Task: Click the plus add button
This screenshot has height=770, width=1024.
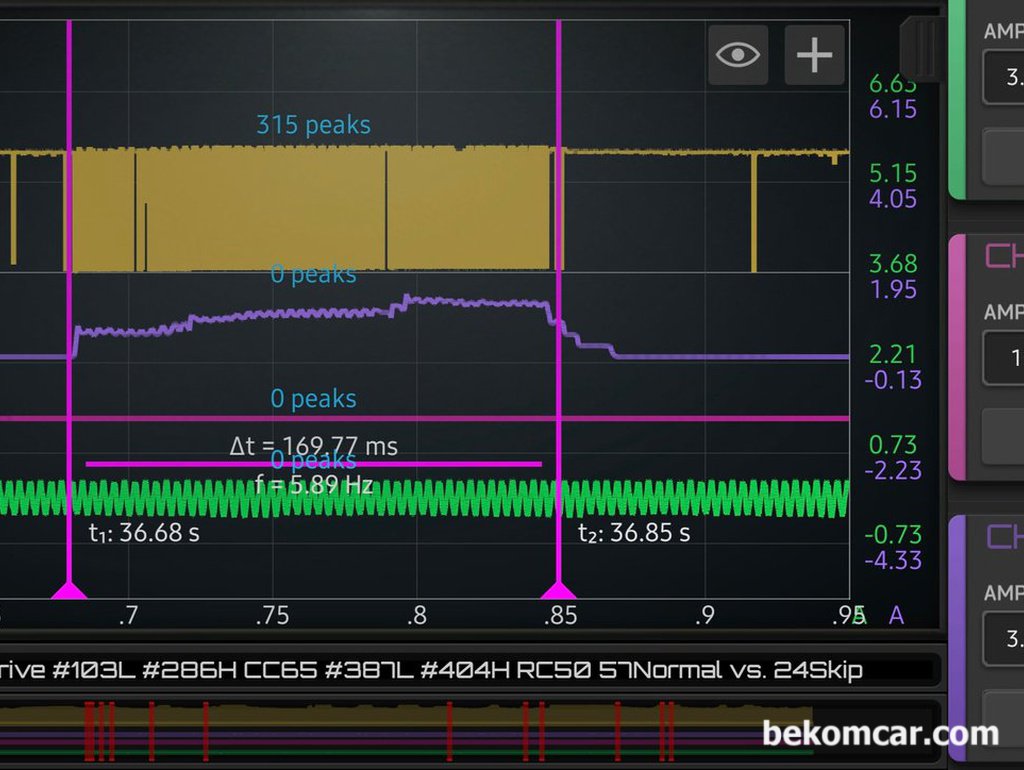Action: pos(814,55)
